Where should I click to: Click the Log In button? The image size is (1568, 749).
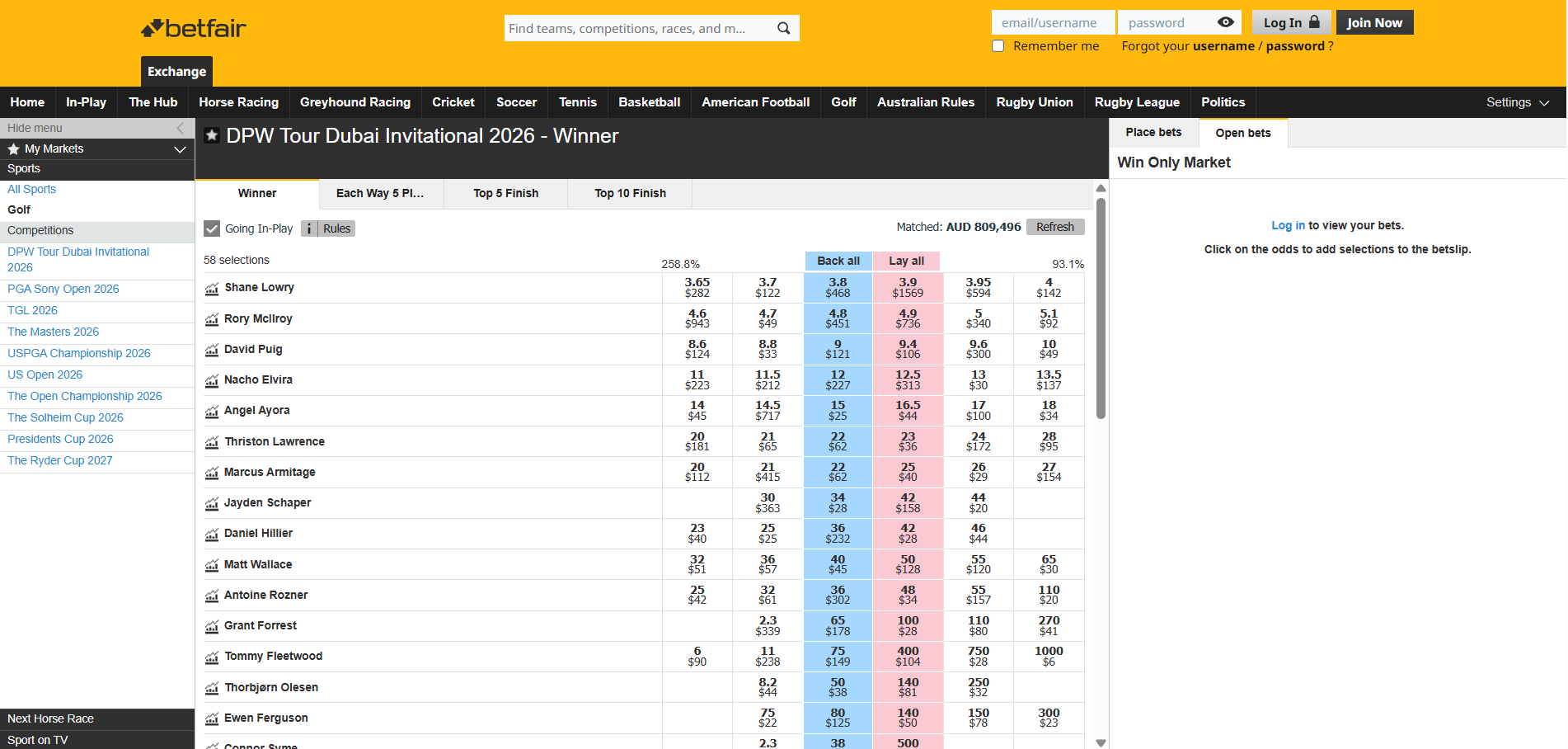1291,22
